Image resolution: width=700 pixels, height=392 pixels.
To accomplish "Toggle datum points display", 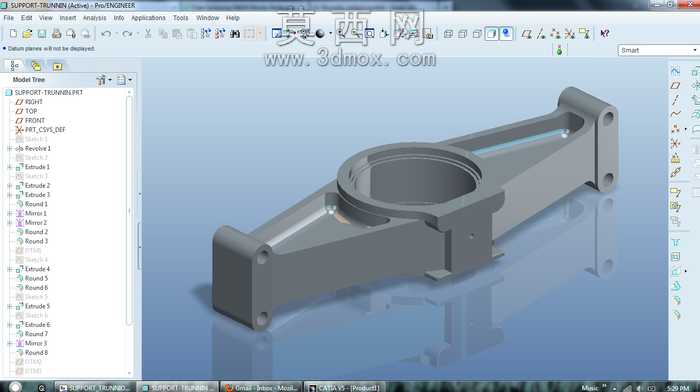I will pyautogui.click(x=555, y=33).
